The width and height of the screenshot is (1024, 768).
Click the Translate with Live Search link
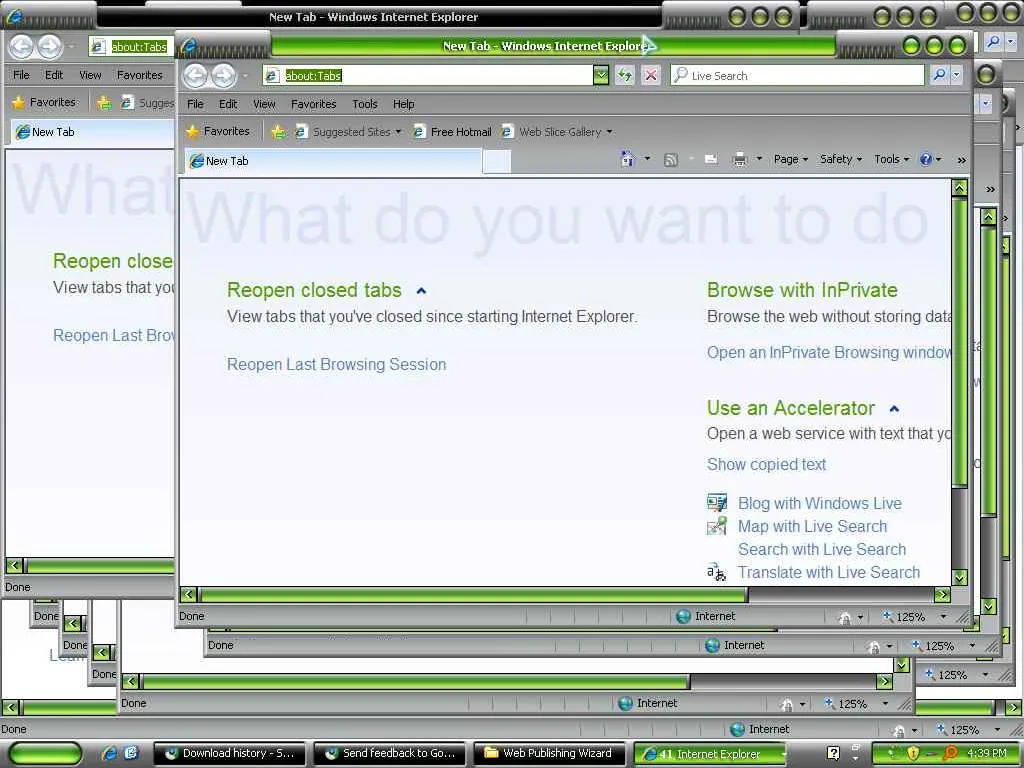click(829, 573)
